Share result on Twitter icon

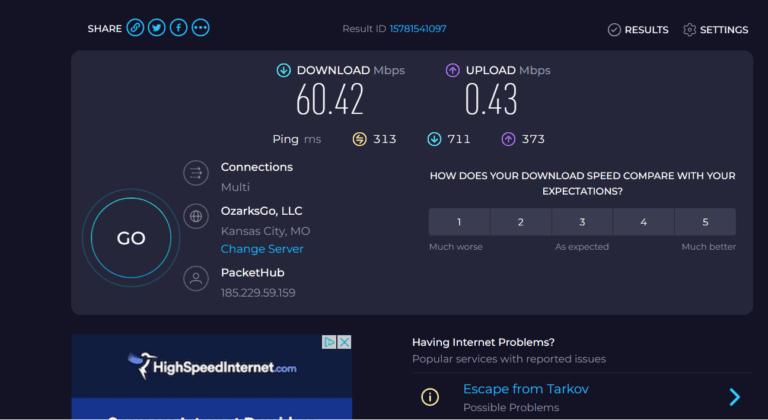tap(157, 28)
